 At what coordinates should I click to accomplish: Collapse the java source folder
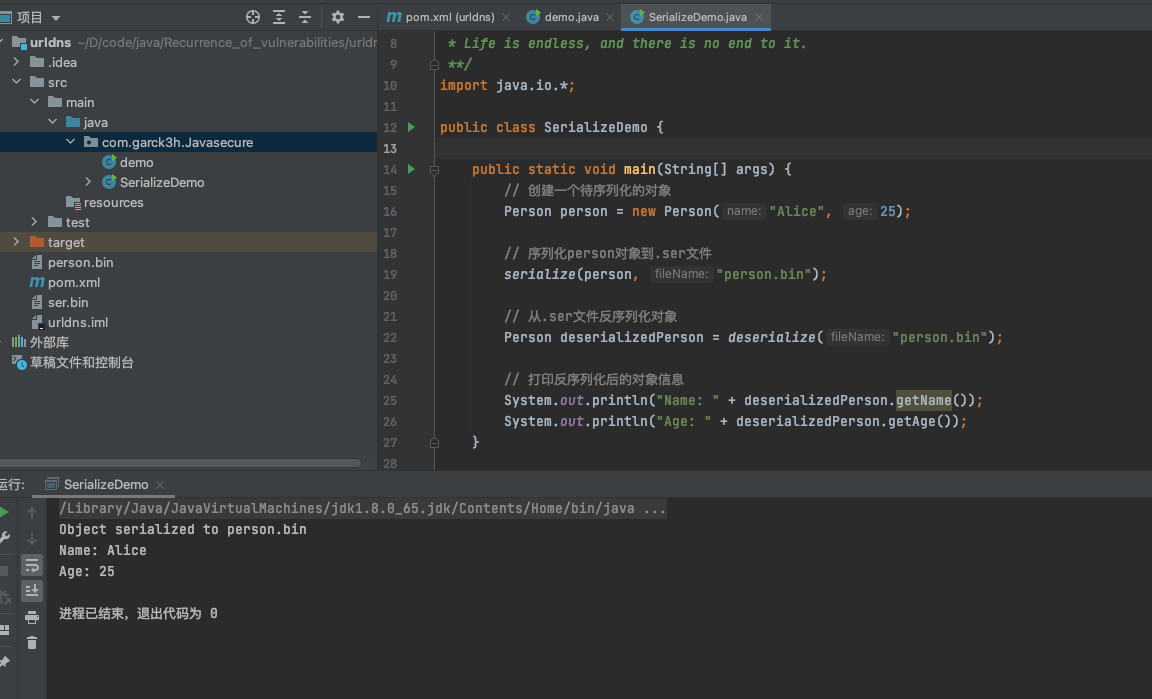52,122
